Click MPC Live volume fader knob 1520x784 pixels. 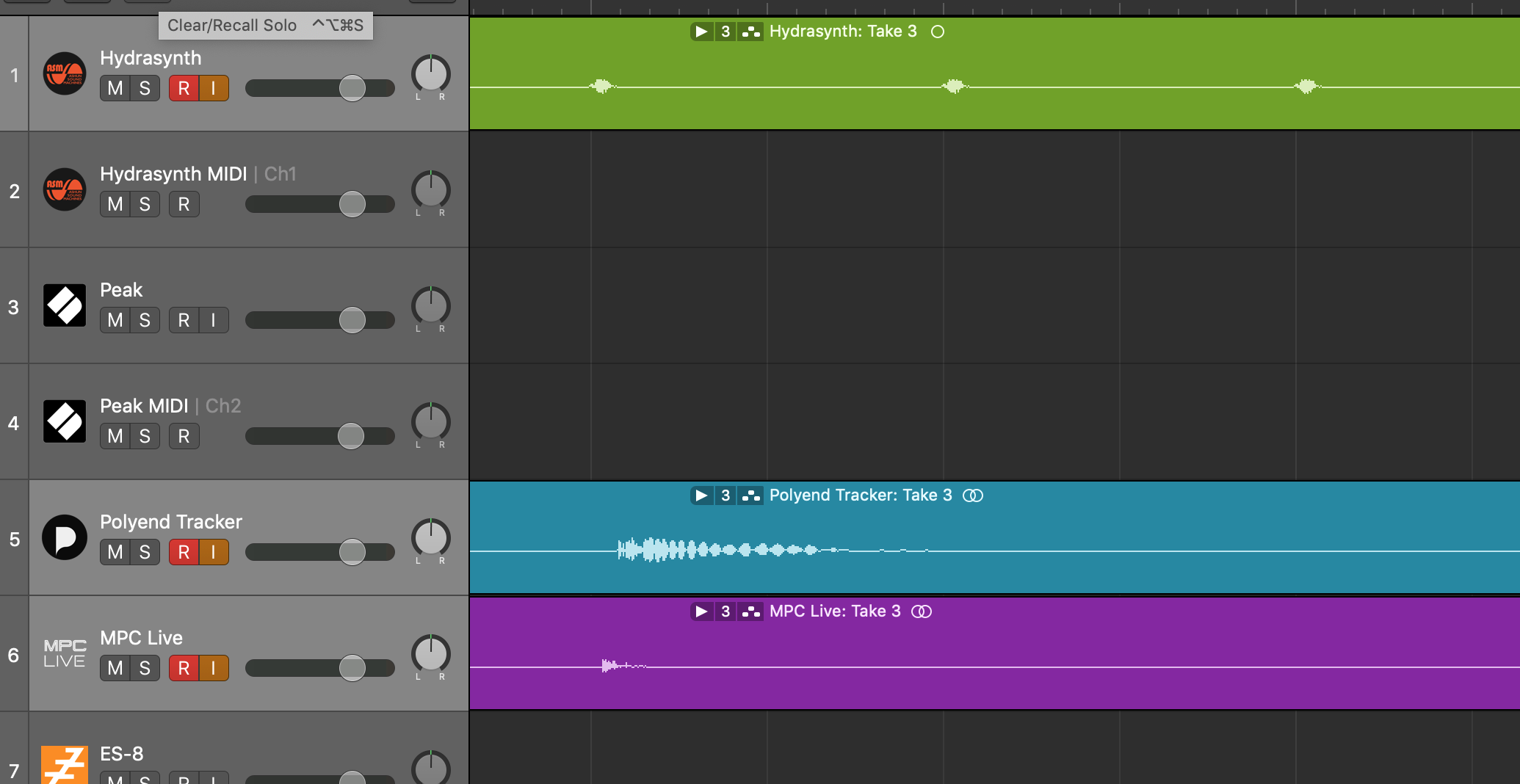click(x=352, y=668)
